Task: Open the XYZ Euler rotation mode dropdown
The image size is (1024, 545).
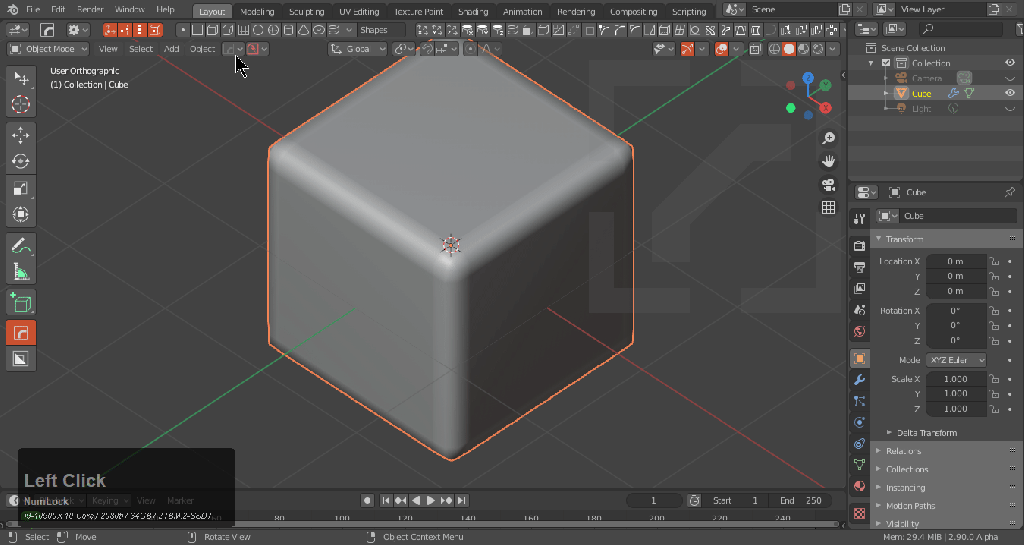Action: [x=956, y=360]
